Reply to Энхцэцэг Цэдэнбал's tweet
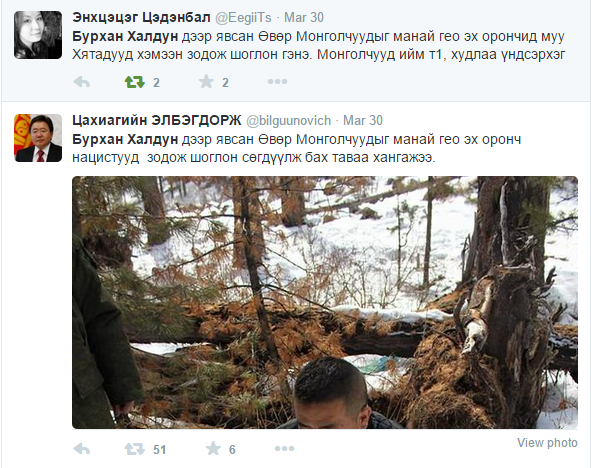591x468 pixels. point(82,81)
